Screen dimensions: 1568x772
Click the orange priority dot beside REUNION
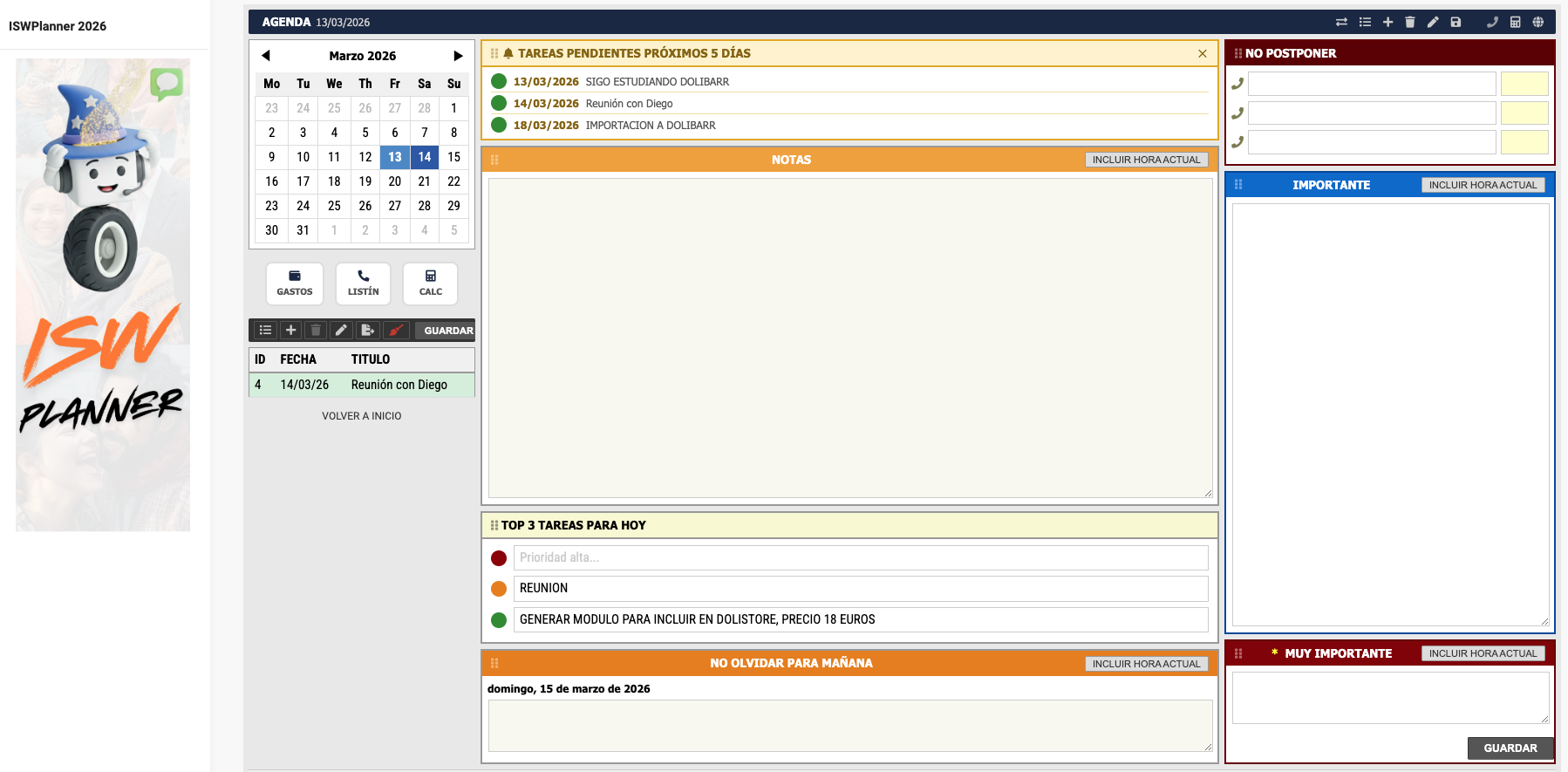pyautogui.click(x=499, y=589)
